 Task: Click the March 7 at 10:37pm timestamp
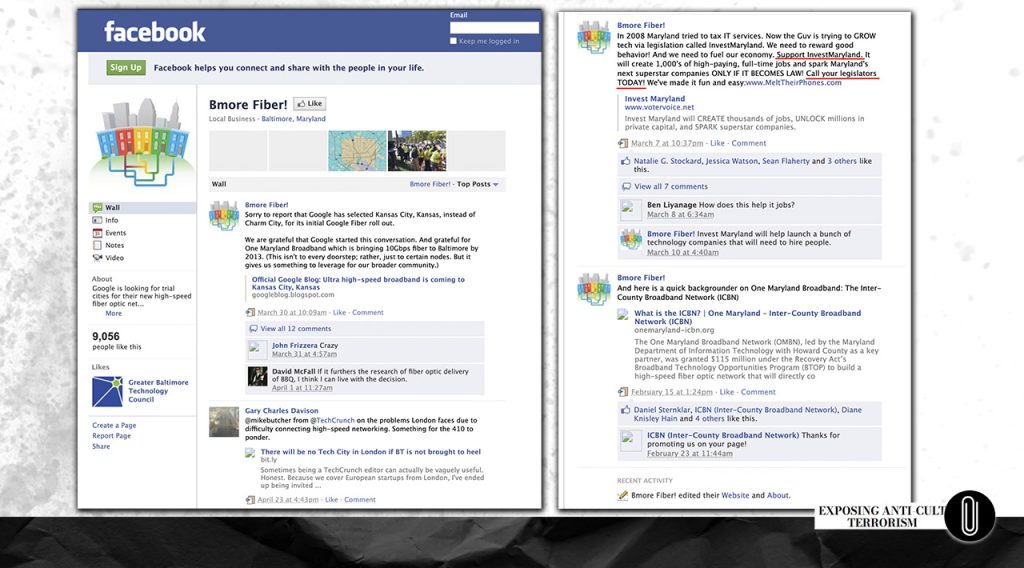click(667, 144)
